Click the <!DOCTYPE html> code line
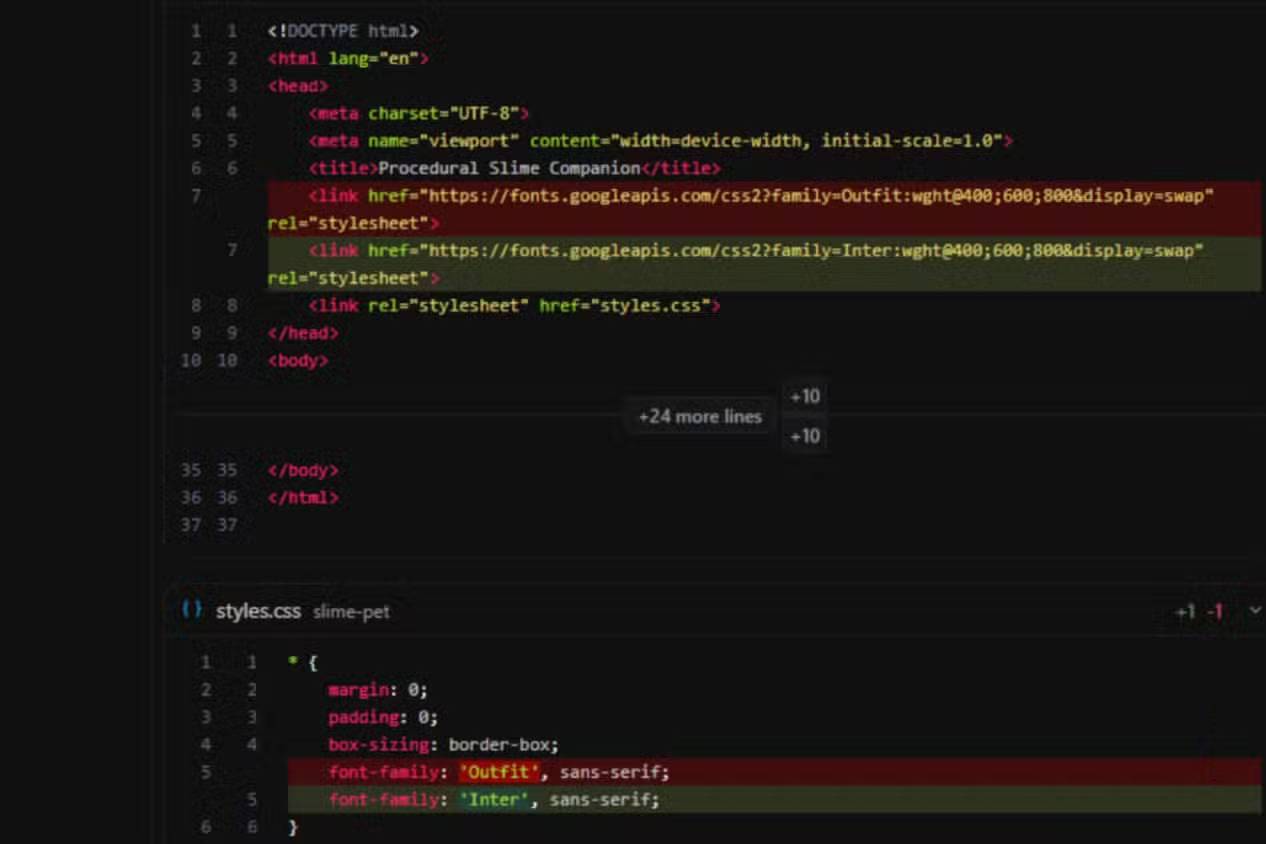 pos(343,32)
